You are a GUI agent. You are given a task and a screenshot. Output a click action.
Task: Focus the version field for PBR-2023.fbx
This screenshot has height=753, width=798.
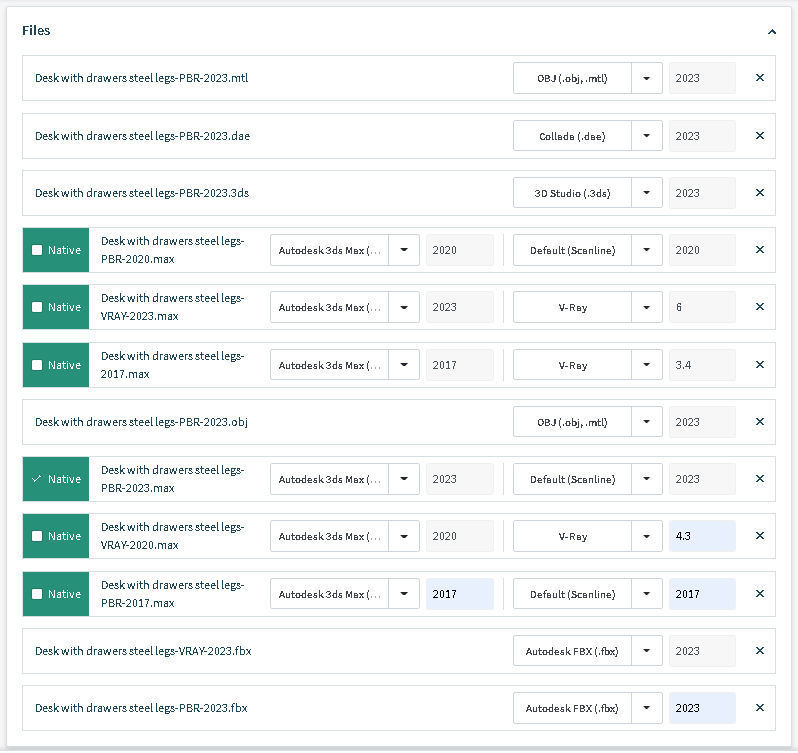pyautogui.click(x=702, y=708)
